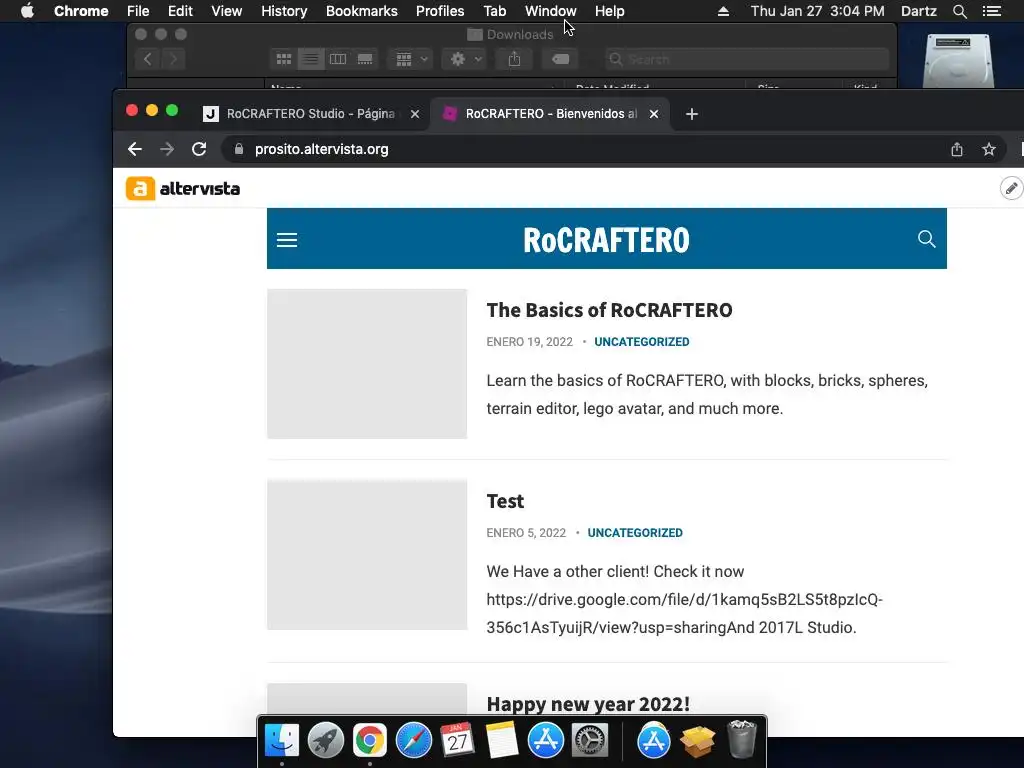Image resolution: width=1024 pixels, height=768 pixels.
Task: Reload the prosito.altervista.org page
Action: coord(199,149)
